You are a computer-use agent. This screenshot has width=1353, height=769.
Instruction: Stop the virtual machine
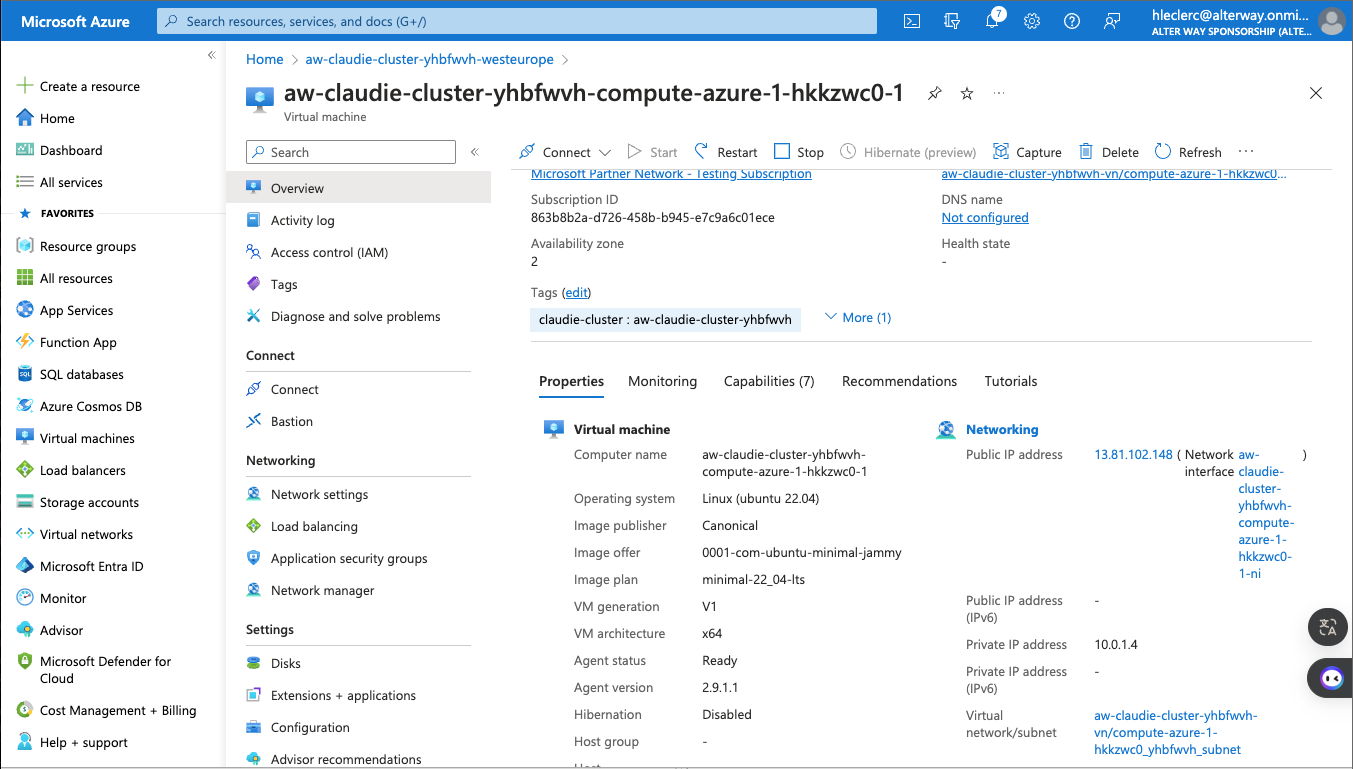(799, 152)
